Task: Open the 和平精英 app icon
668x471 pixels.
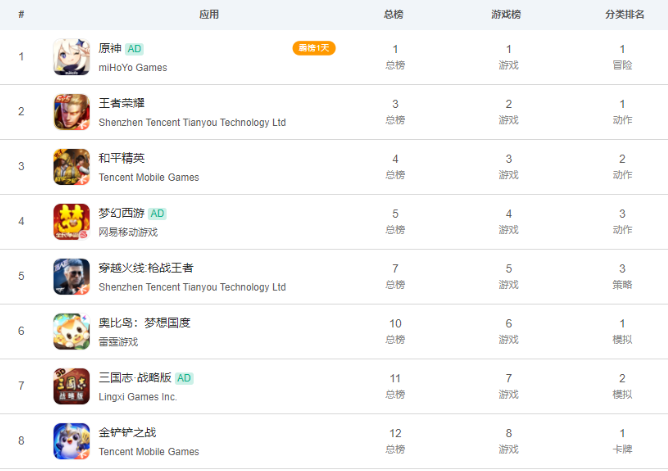Action: [x=72, y=167]
